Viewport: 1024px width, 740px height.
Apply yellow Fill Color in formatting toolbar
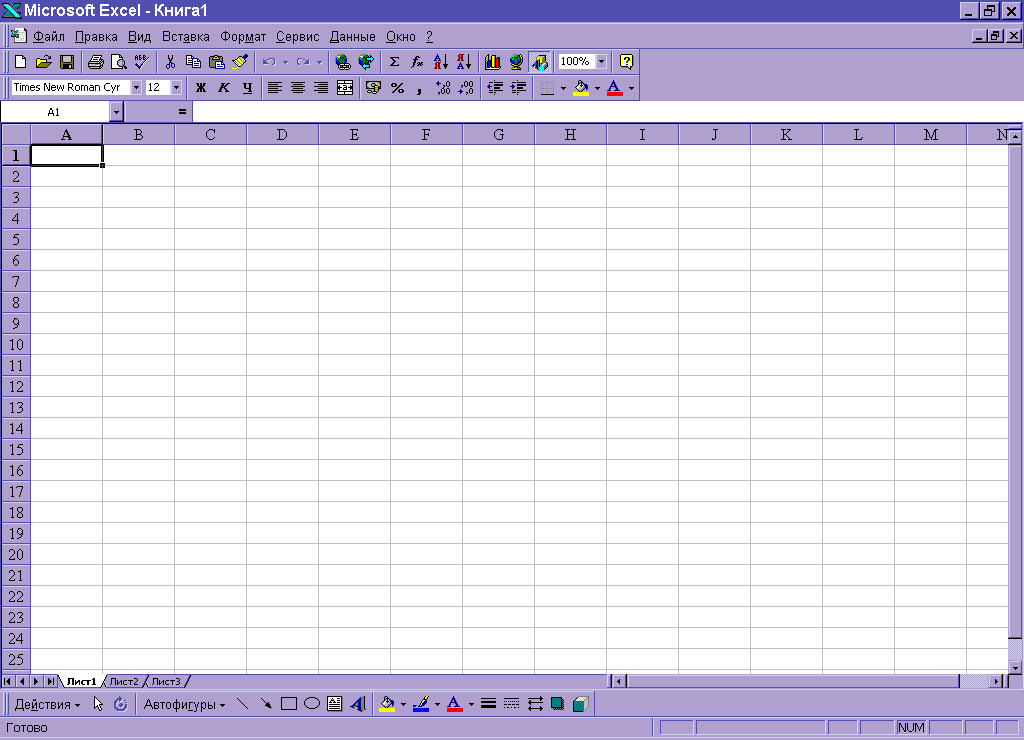(x=581, y=88)
